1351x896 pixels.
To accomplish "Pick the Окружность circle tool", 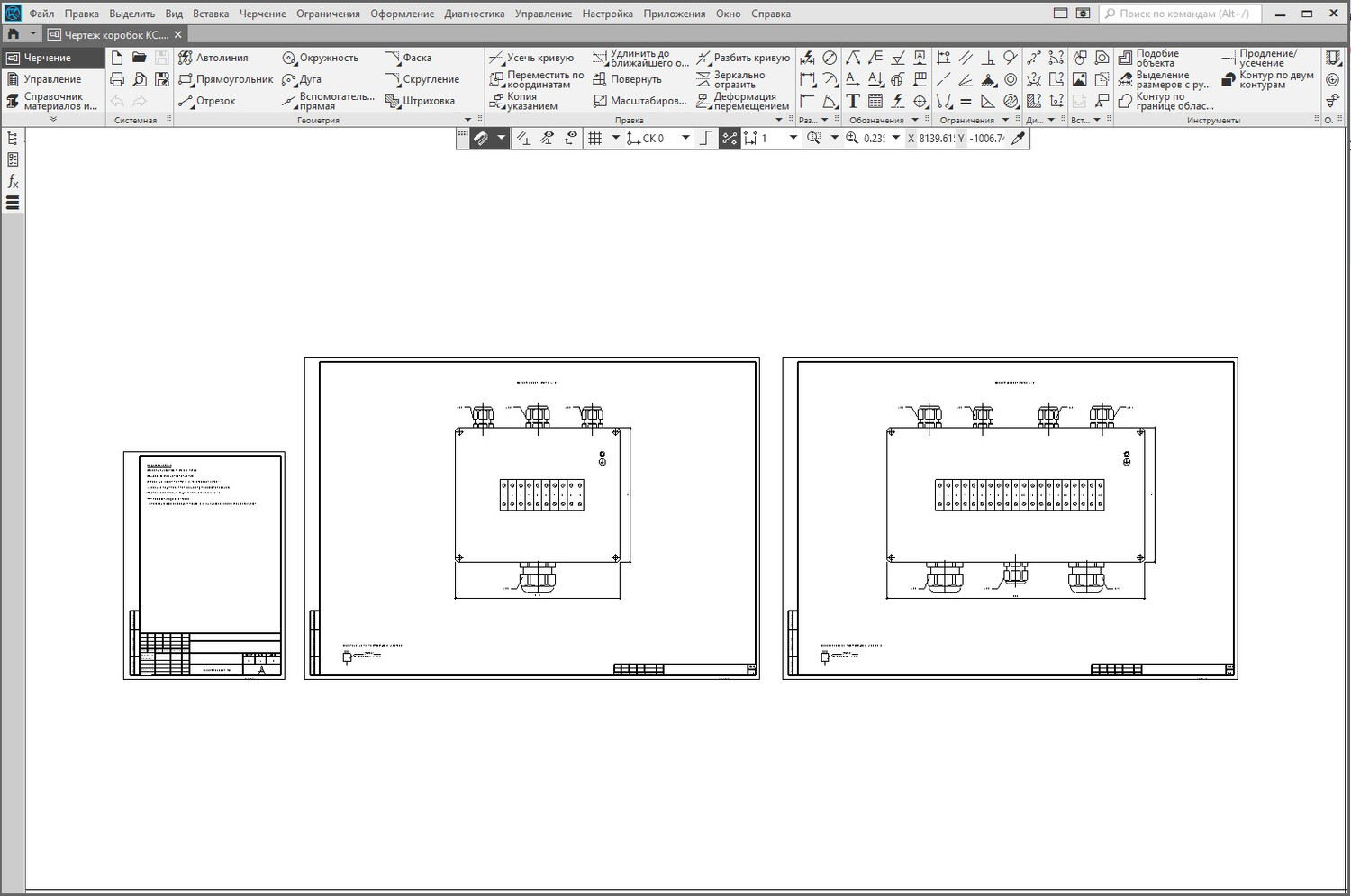I will click(x=320, y=58).
